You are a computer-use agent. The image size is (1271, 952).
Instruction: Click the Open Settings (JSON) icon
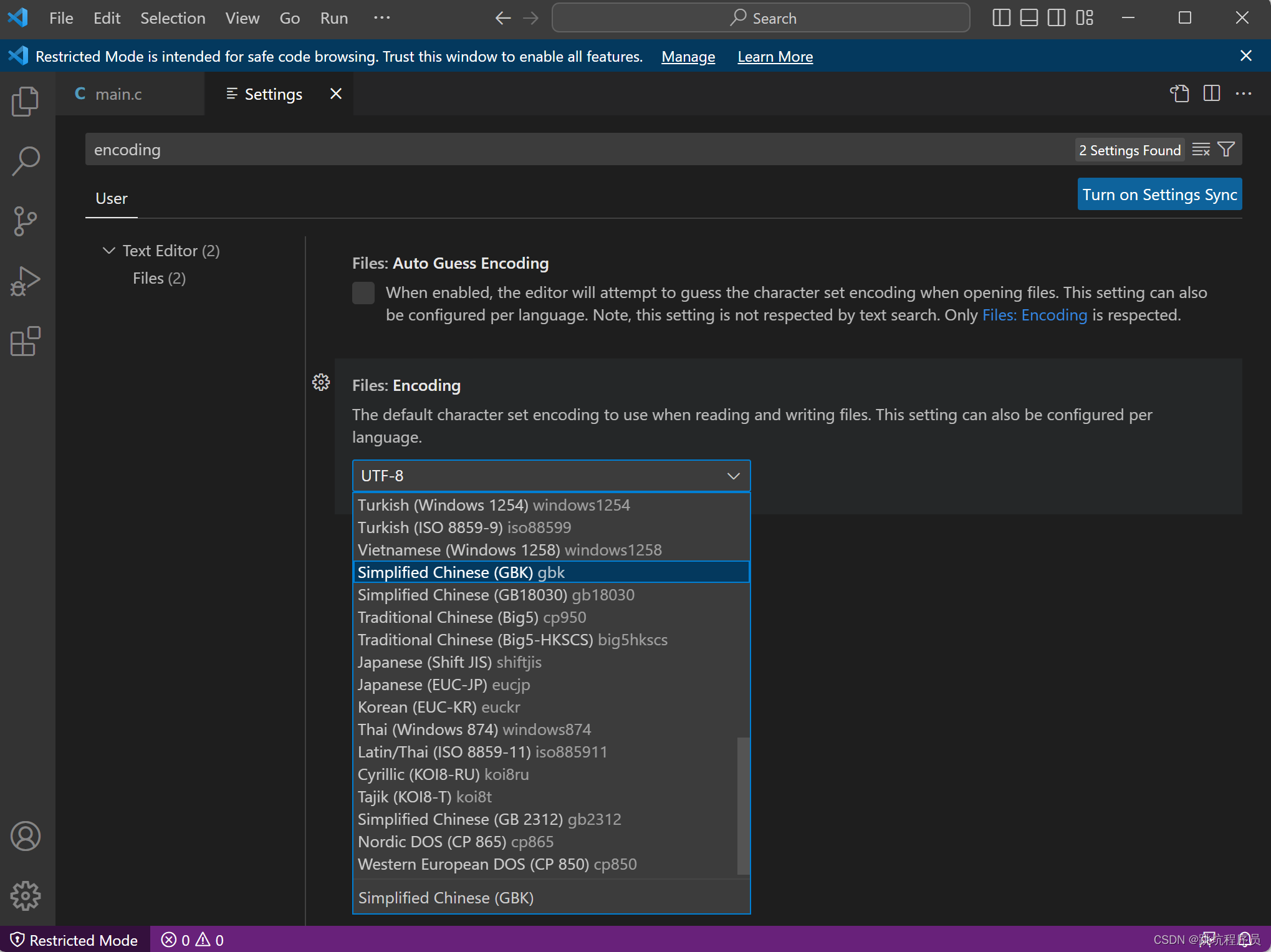point(1179,94)
